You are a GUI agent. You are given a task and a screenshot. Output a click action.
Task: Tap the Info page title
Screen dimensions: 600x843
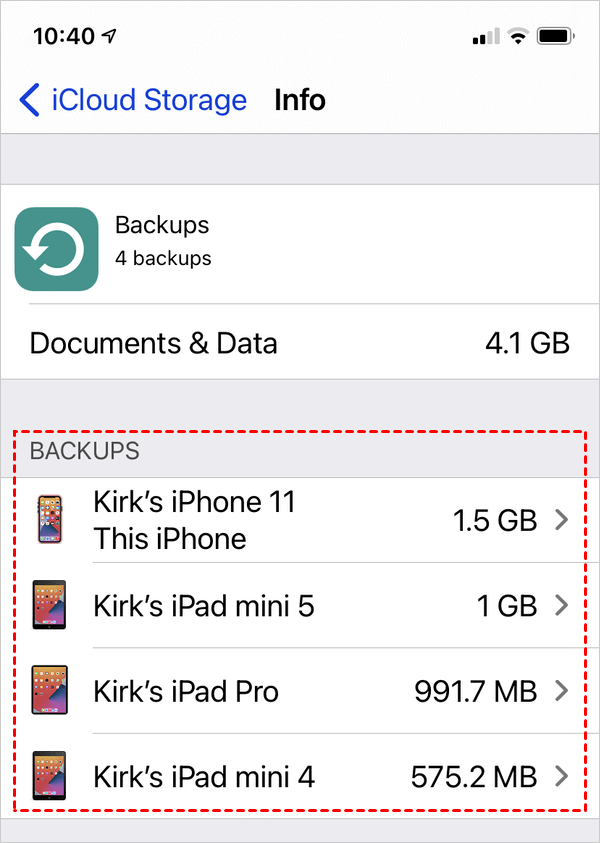pyautogui.click(x=300, y=100)
